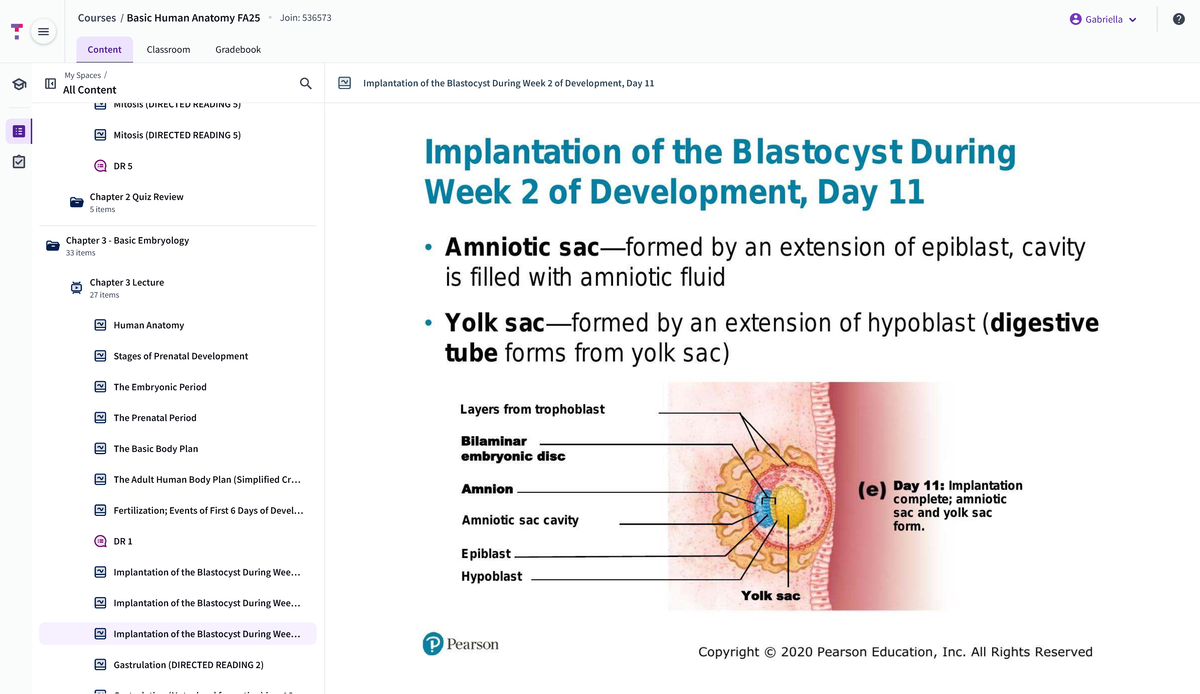This screenshot has height=694, width=1200.
Task: Open The Basic Body Plan slide
Action: (x=156, y=449)
